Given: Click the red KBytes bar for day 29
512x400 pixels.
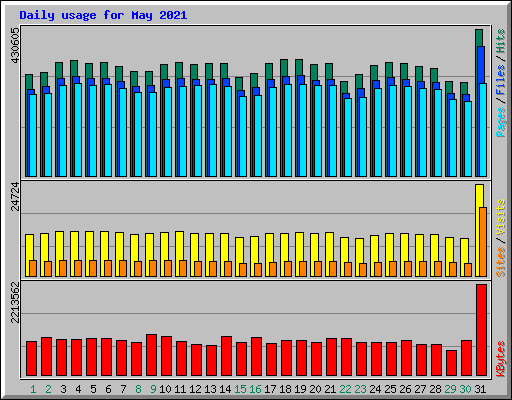Looking at the screenshot, I should coord(451,363).
